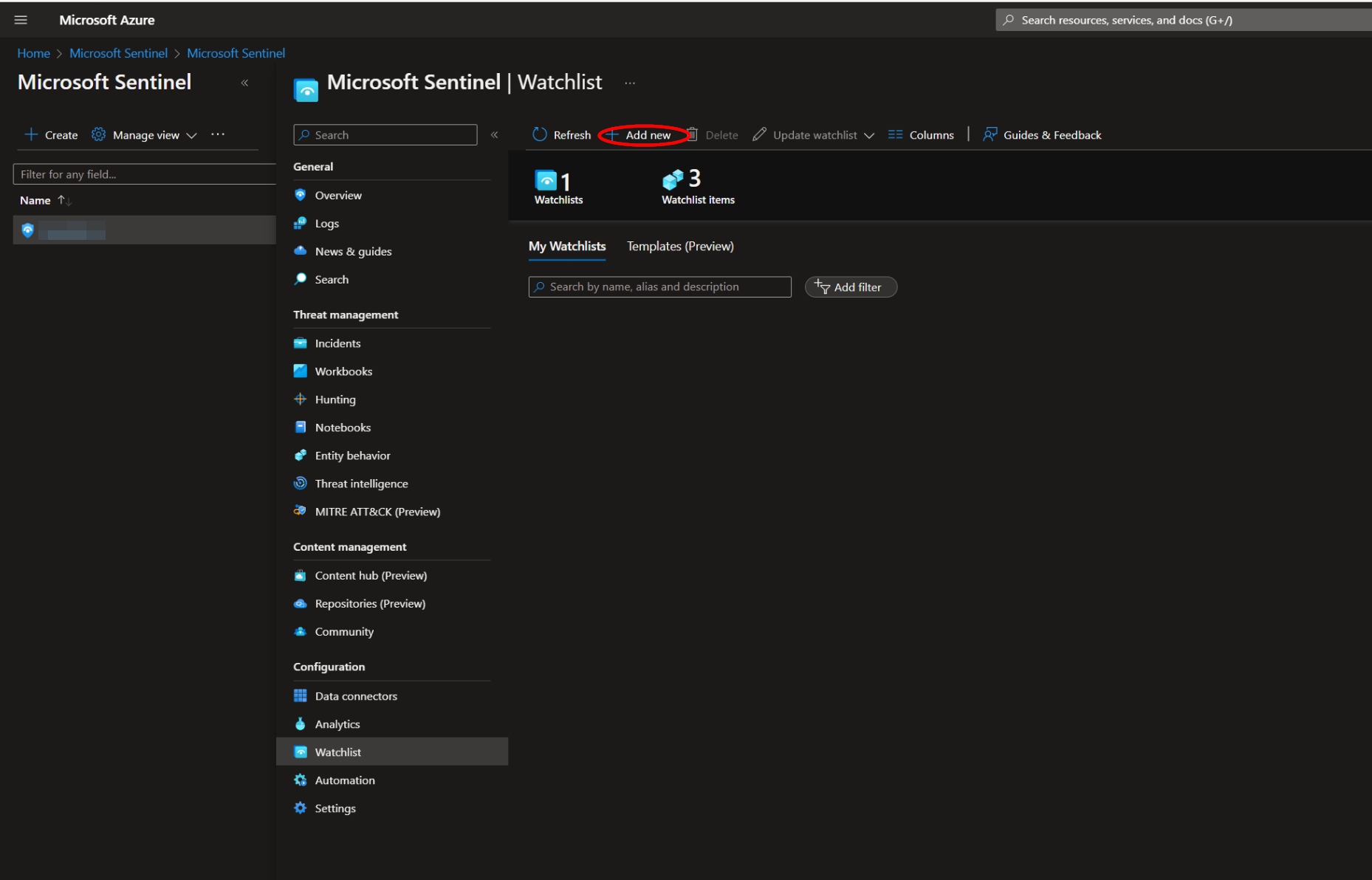Collapse the Sentinel navigation menu

pyautogui.click(x=495, y=134)
